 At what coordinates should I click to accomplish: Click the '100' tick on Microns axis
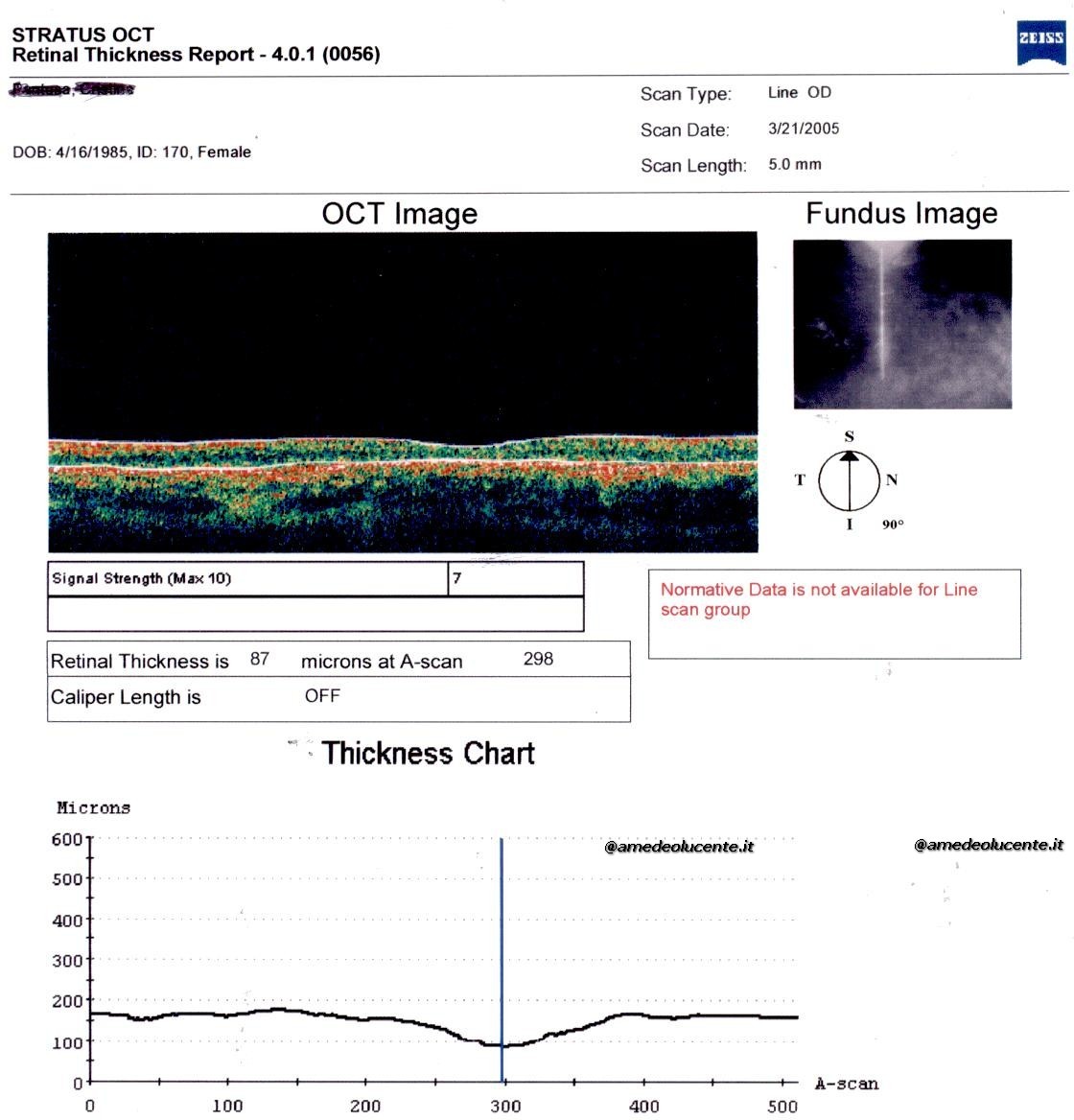tap(67, 1043)
